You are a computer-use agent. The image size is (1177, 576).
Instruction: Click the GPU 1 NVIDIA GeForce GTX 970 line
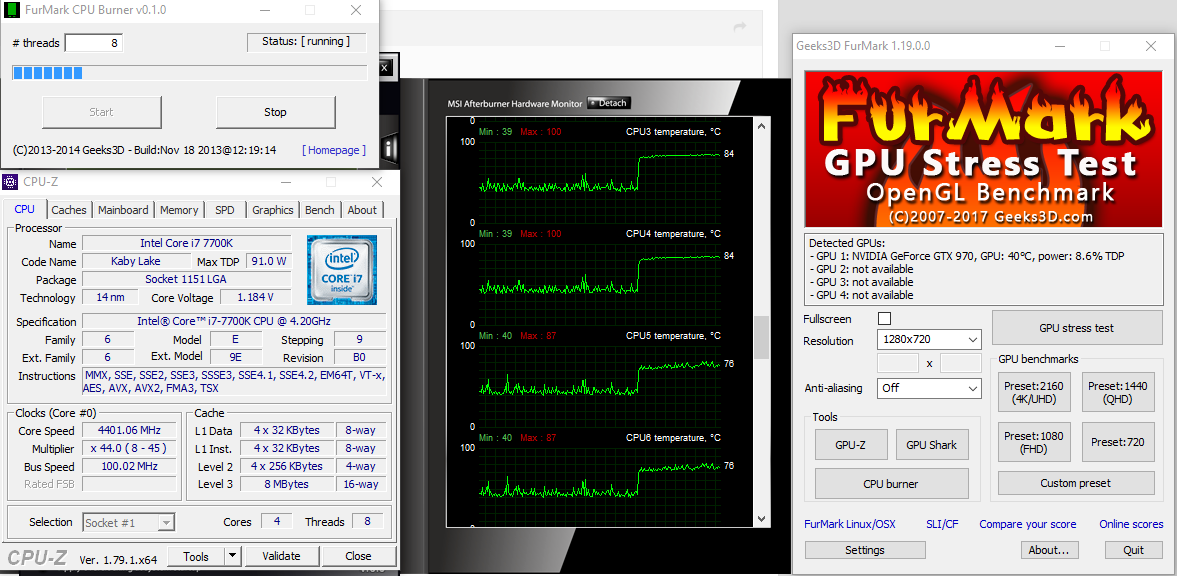[968, 256]
